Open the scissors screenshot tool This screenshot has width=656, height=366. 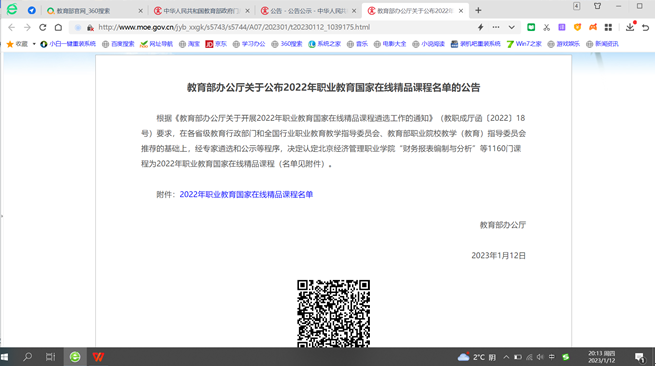click(546, 27)
